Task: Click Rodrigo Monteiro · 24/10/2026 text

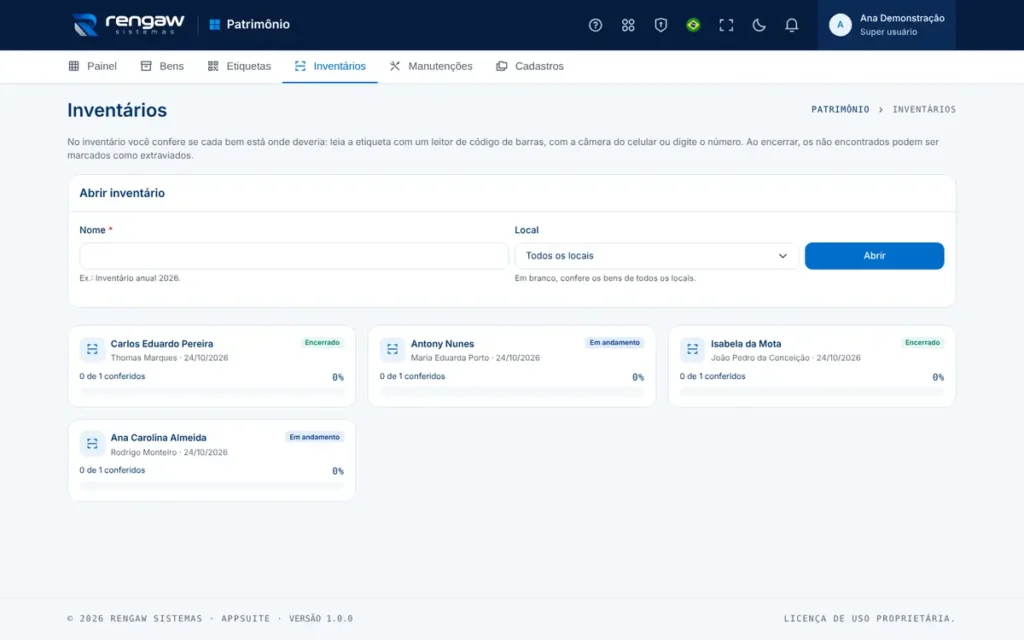Action: pyautogui.click(x=169, y=452)
